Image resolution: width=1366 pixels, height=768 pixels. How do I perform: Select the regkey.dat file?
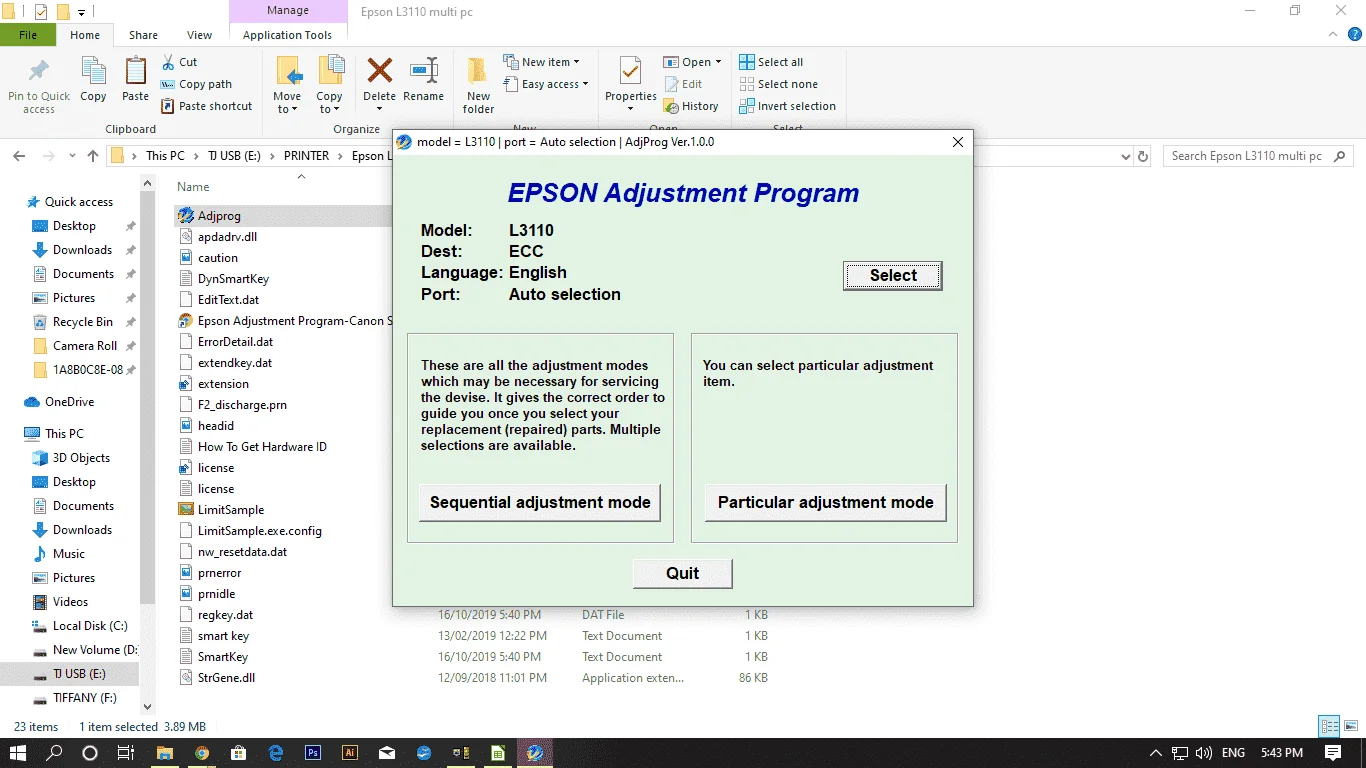tap(225, 615)
